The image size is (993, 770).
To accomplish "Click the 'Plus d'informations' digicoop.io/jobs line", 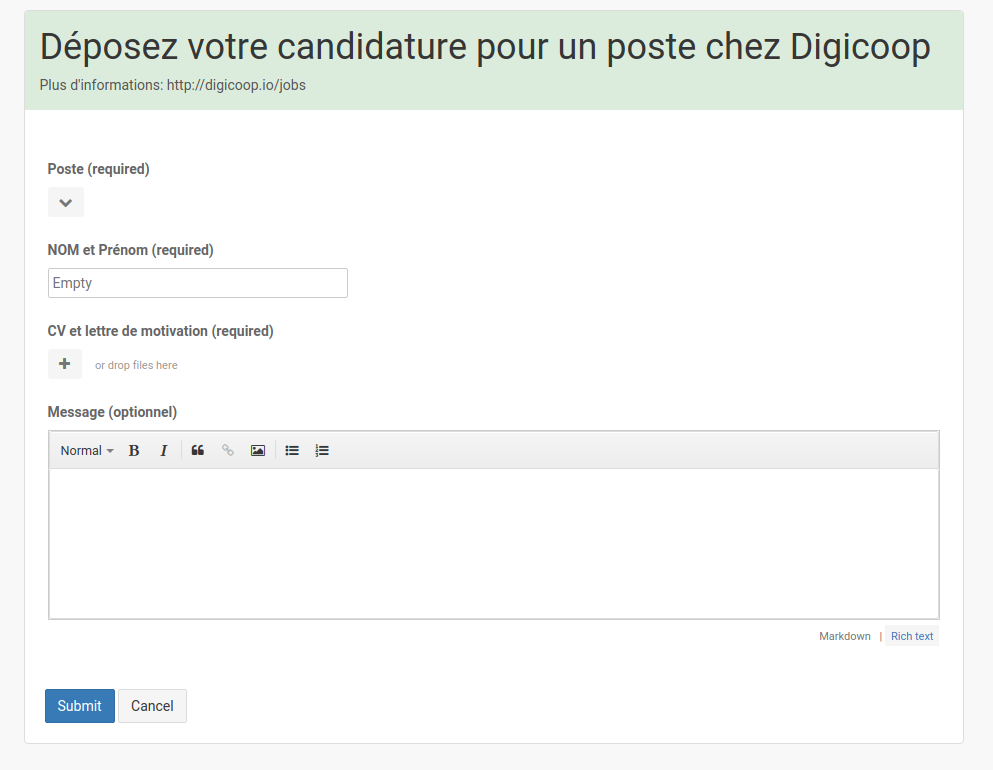I will click(x=173, y=85).
